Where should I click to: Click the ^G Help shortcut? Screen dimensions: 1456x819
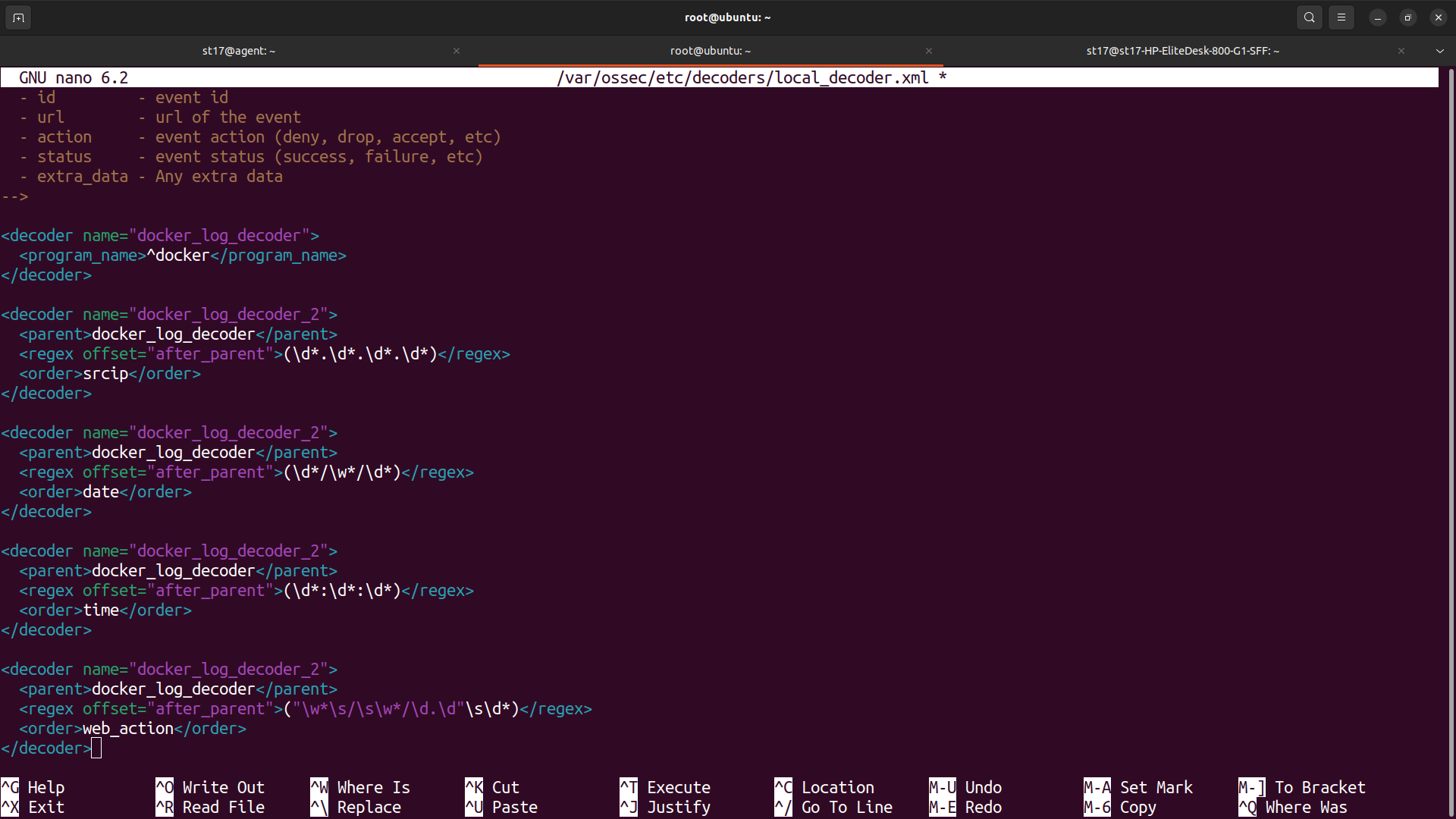point(33,787)
